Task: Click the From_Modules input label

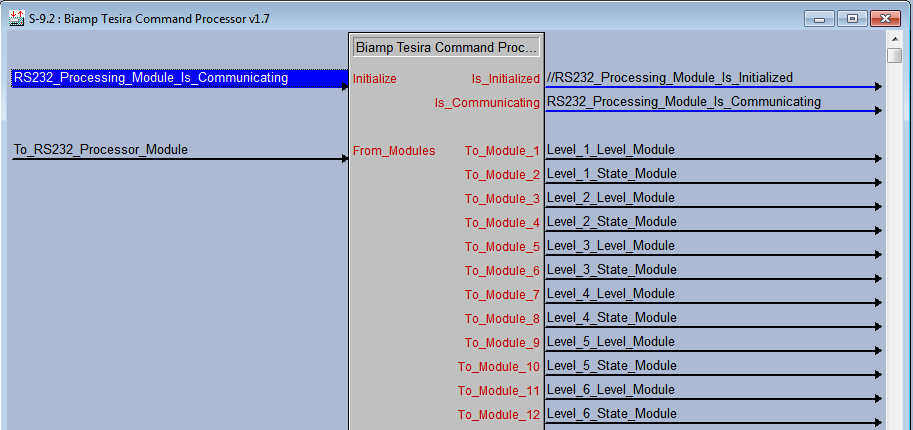Action: 394,151
